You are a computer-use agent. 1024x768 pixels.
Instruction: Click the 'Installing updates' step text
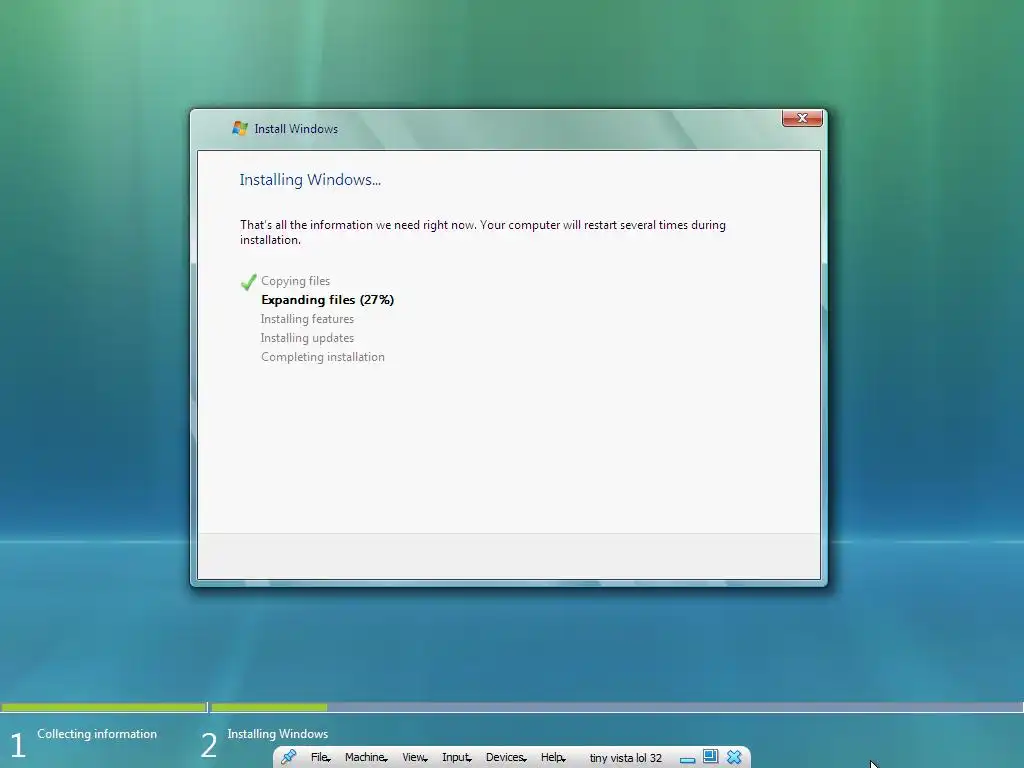coord(307,338)
